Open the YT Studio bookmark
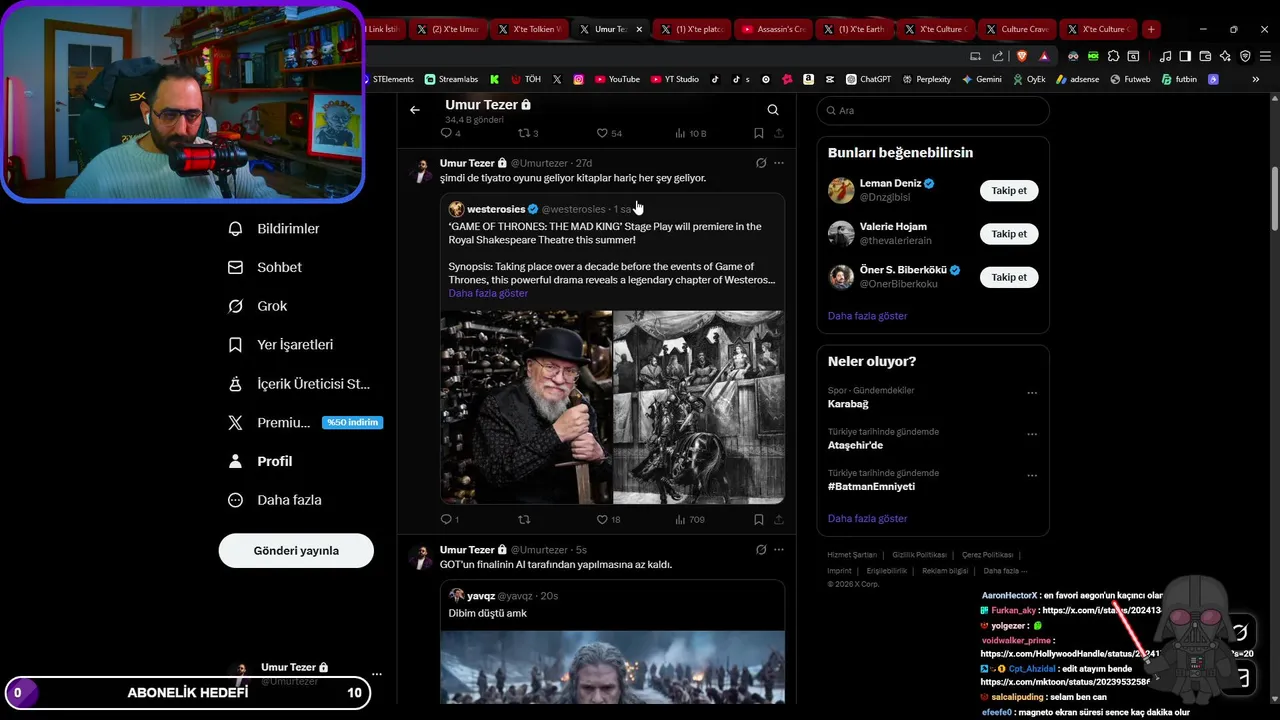The image size is (1280, 720). point(674,79)
